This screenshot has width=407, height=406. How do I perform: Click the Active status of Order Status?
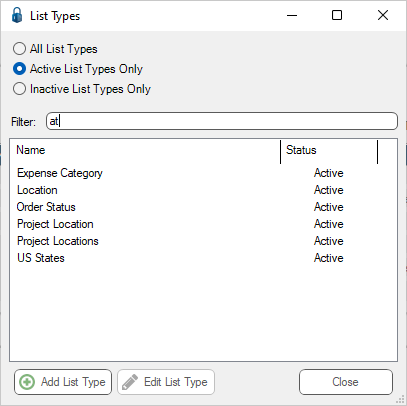point(329,207)
